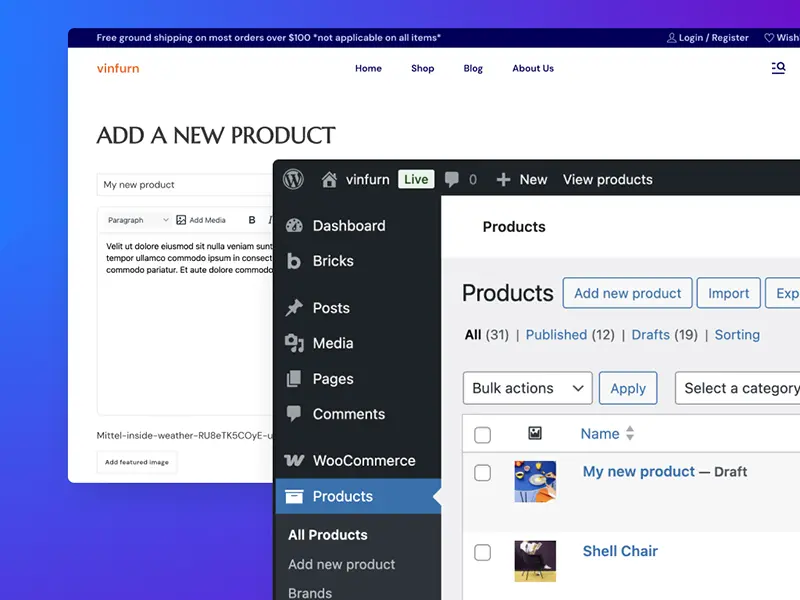Click the search menu icon on vinfurn site
800x600 pixels.
pyautogui.click(x=778, y=68)
